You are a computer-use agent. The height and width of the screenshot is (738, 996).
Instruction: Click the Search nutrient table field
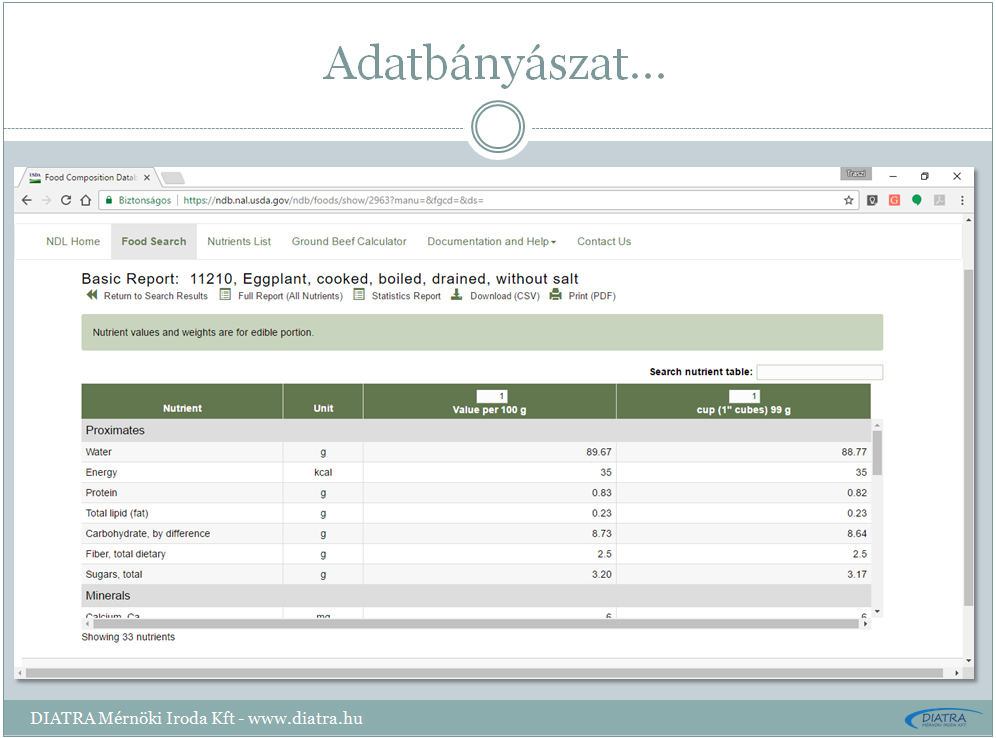(x=819, y=372)
